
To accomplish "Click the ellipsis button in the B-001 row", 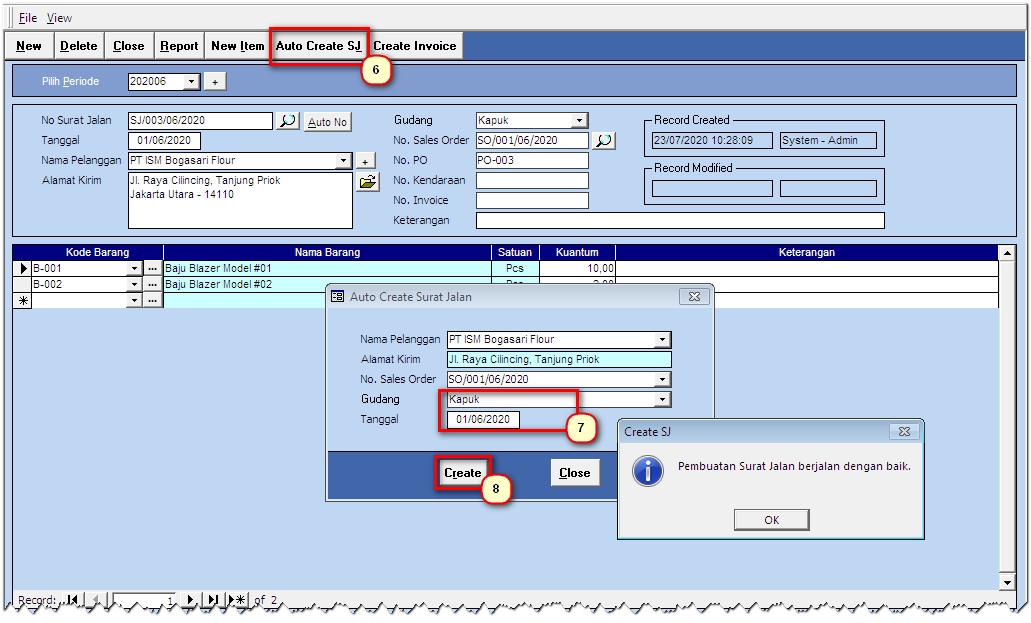I will pos(152,269).
